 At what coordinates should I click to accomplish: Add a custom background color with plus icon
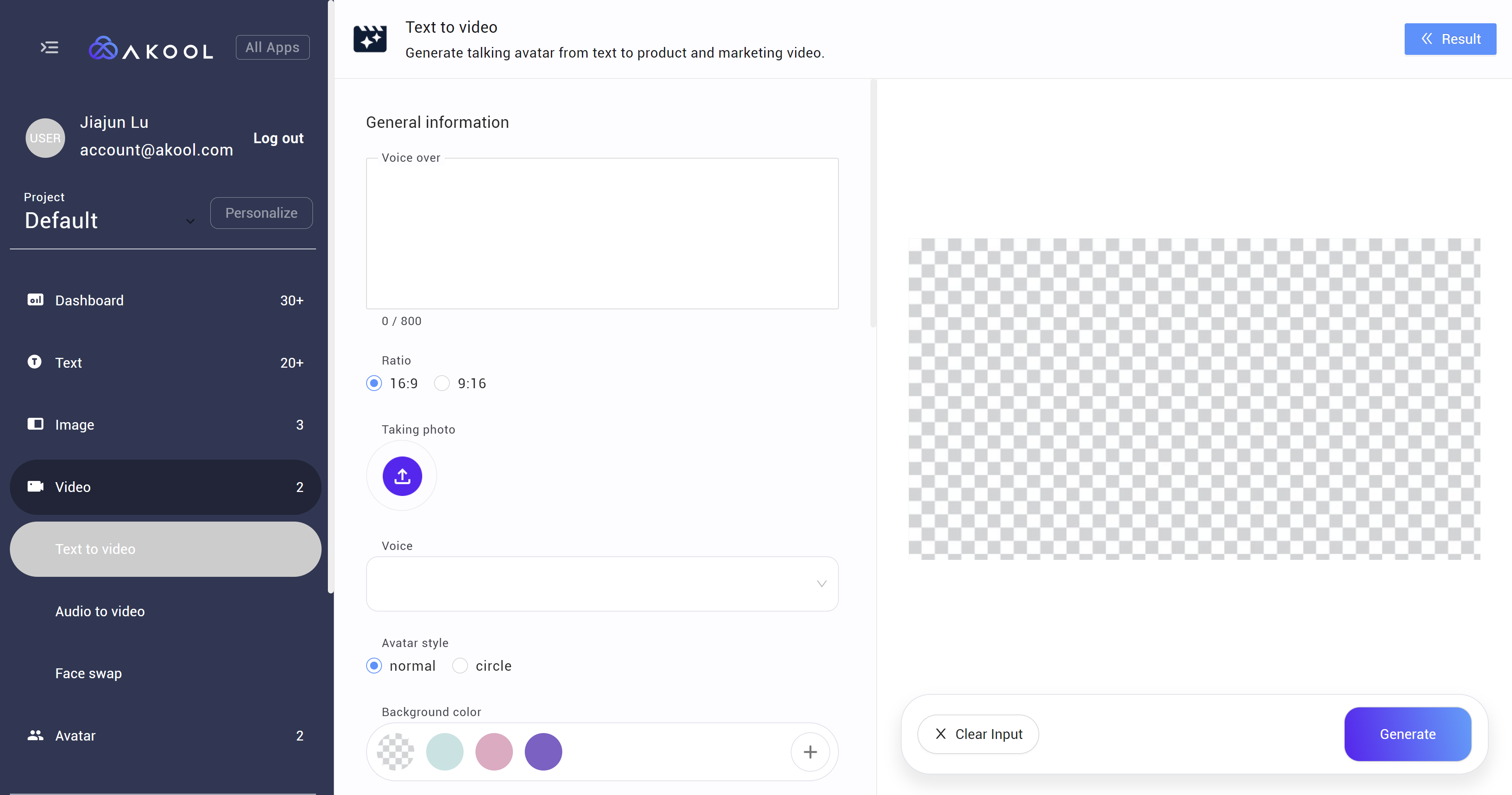[x=810, y=752]
